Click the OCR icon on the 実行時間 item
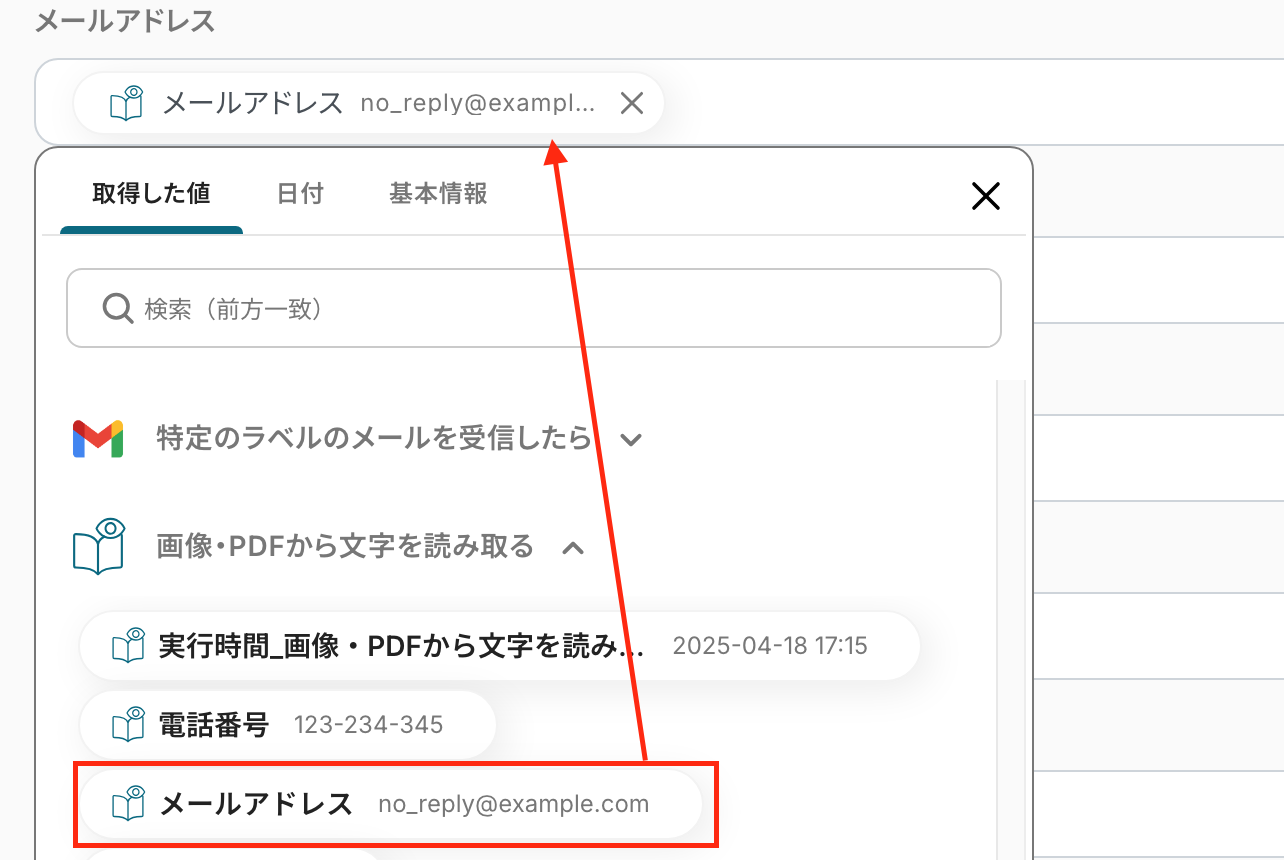Image resolution: width=1284 pixels, height=860 pixels. (x=128, y=645)
